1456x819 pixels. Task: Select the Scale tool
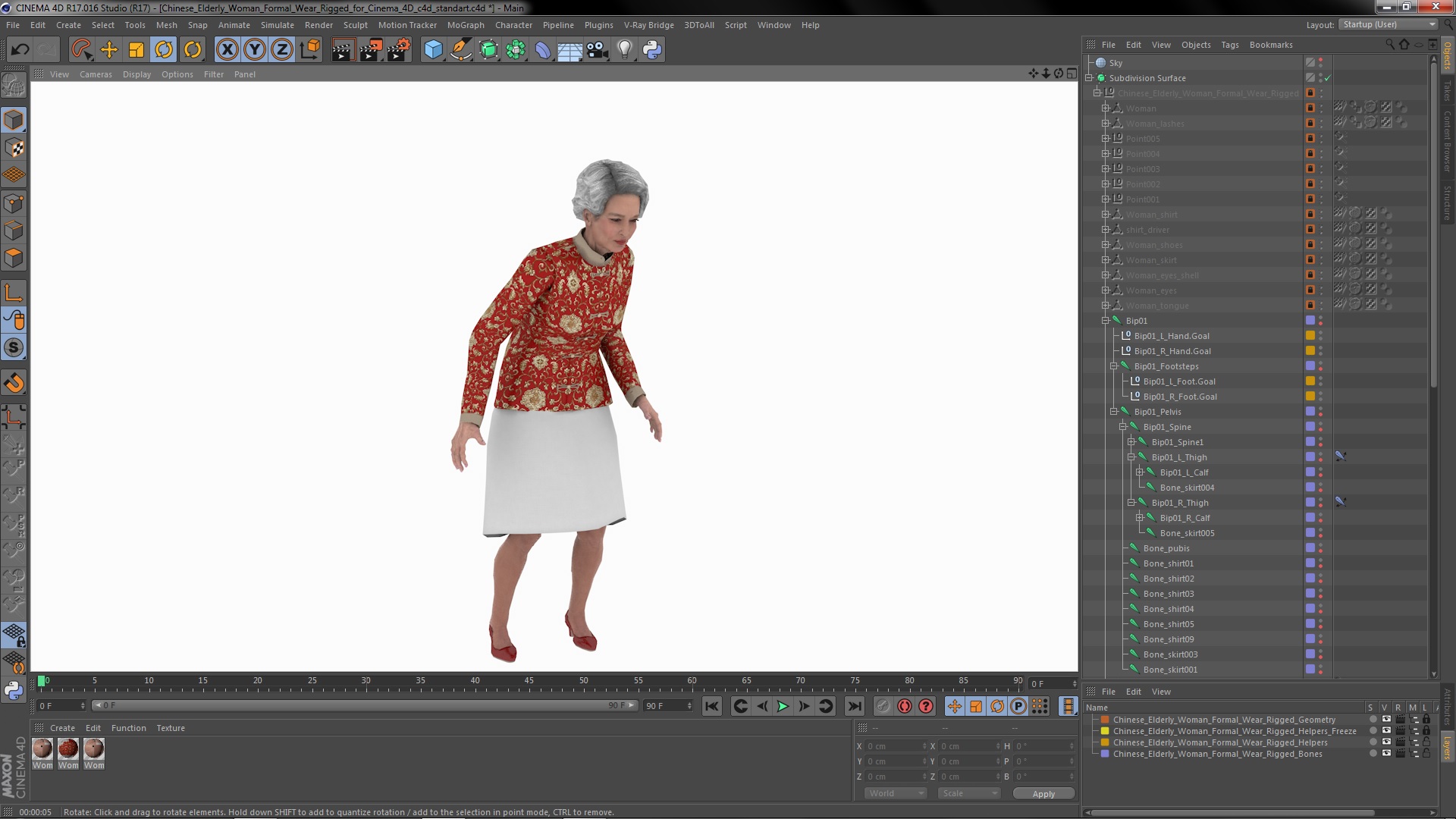[x=136, y=50]
